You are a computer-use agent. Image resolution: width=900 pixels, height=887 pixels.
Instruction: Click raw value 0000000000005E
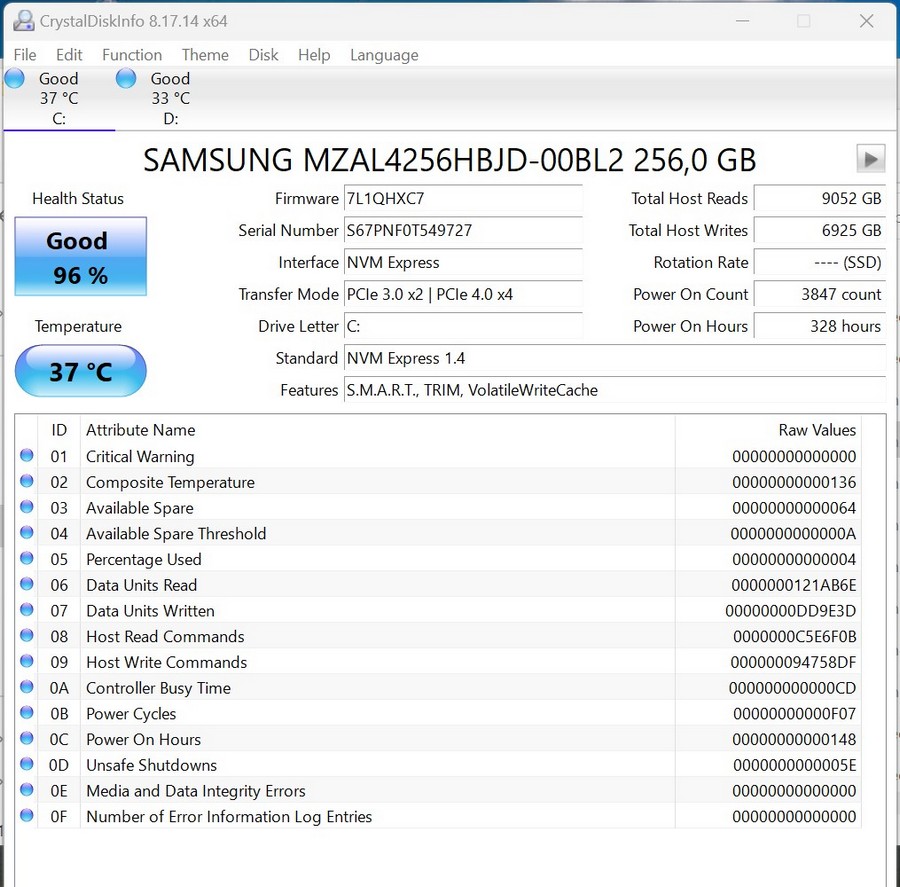click(x=794, y=765)
